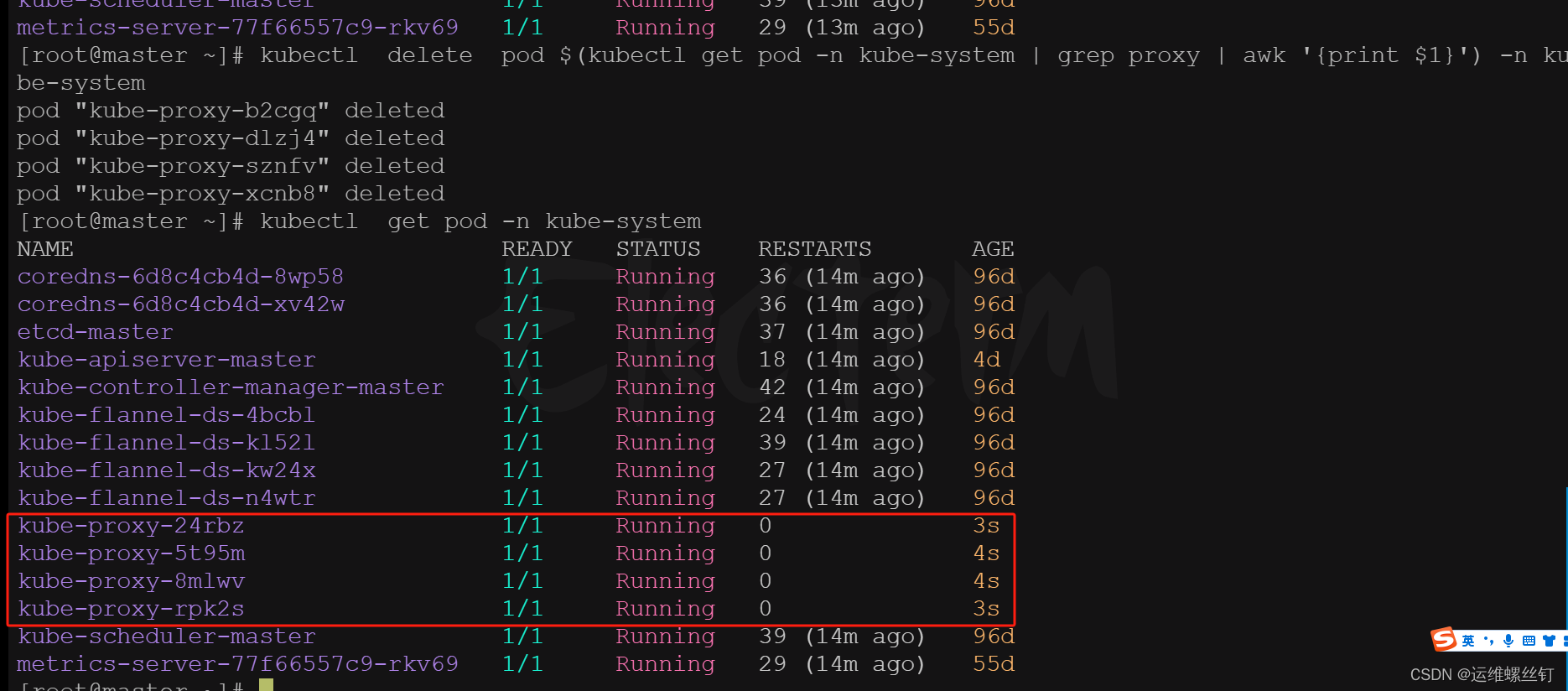Click pod name kube-flannel-ds-kl52l

click(166, 443)
